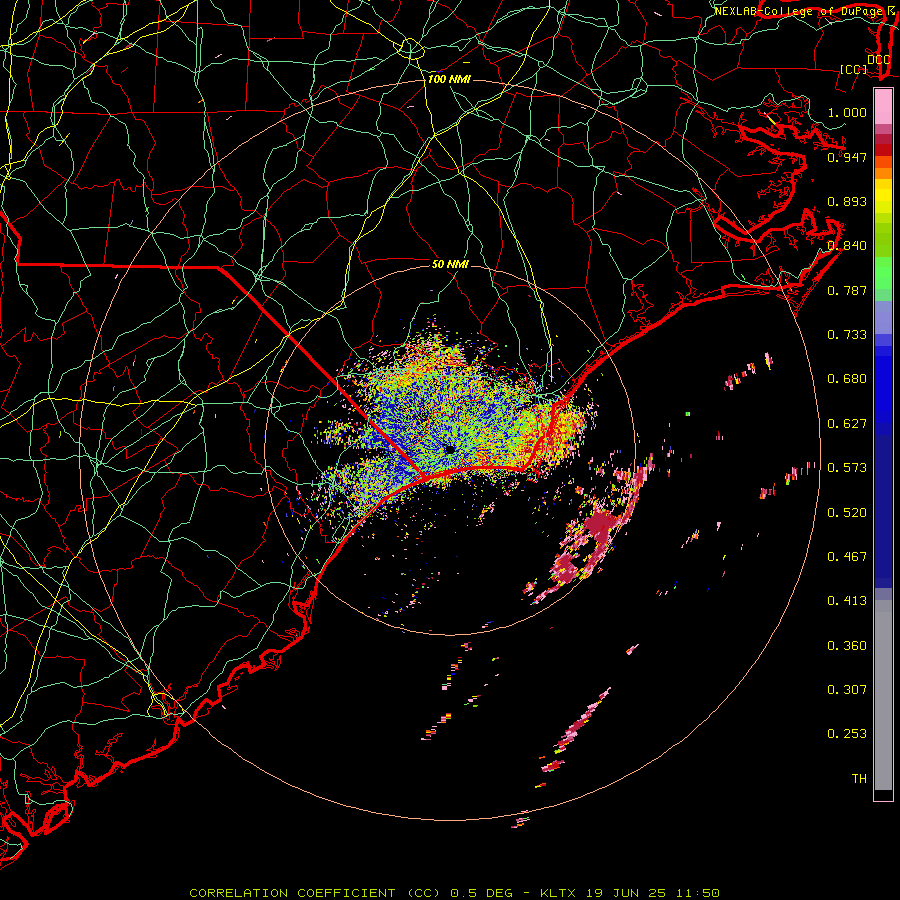Click the 0.893 scale value
This screenshot has width=900, height=900.
847,201
